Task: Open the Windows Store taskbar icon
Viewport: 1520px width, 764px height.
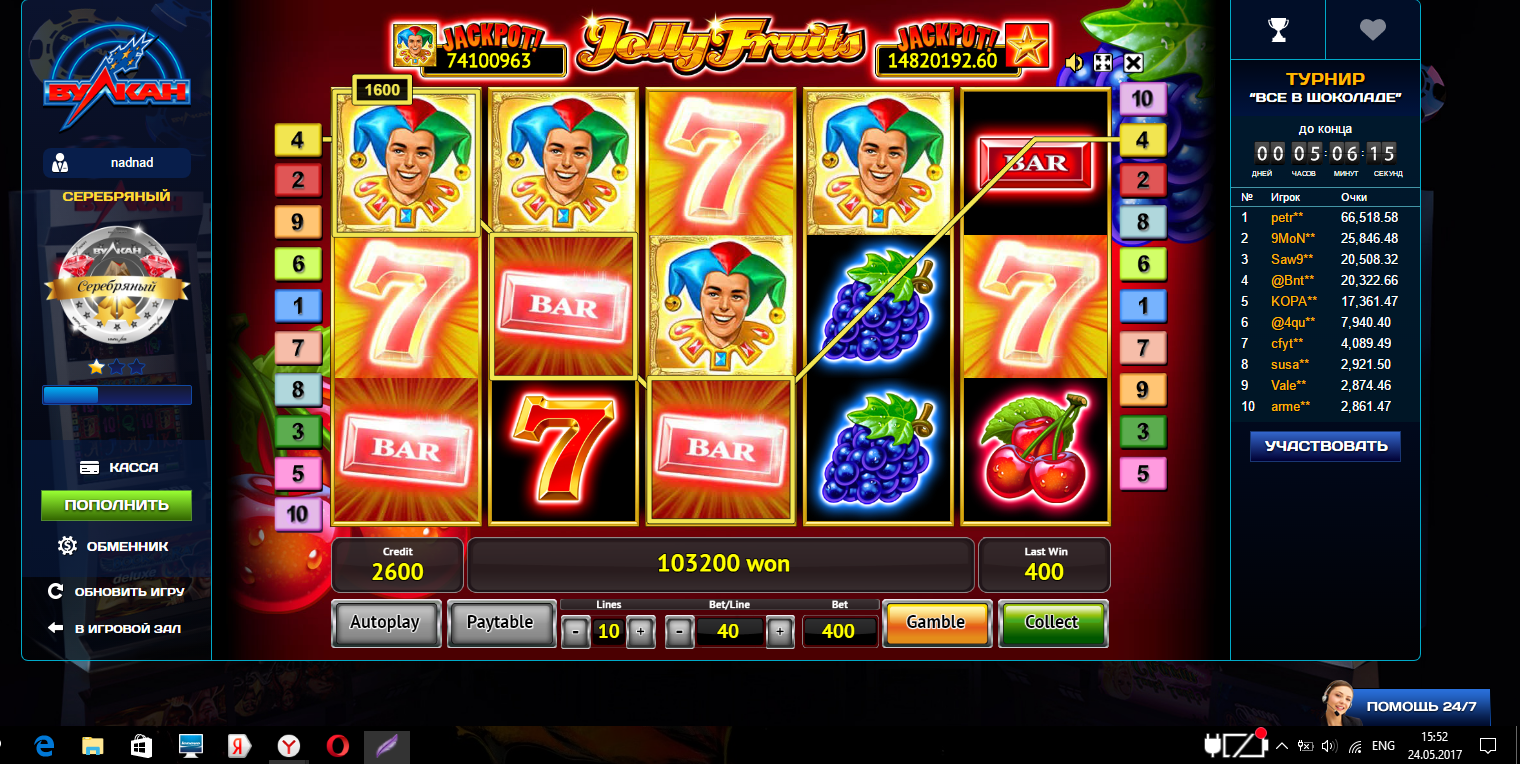Action: click(x=141, y=745)
